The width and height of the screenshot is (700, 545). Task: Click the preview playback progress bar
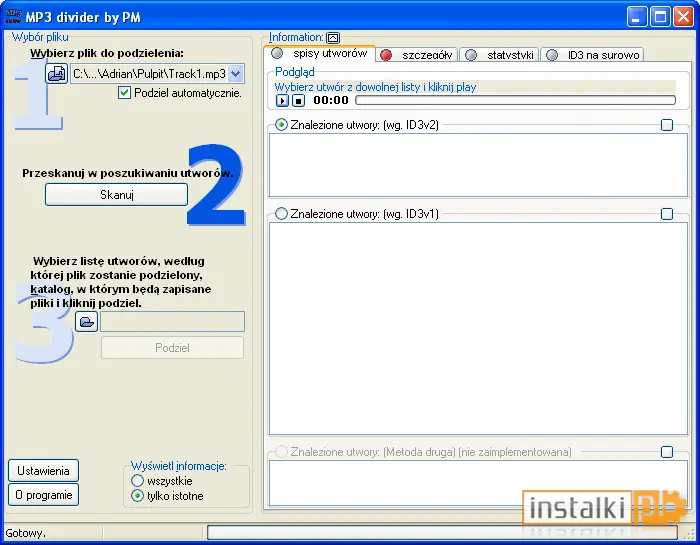(515, 100)
